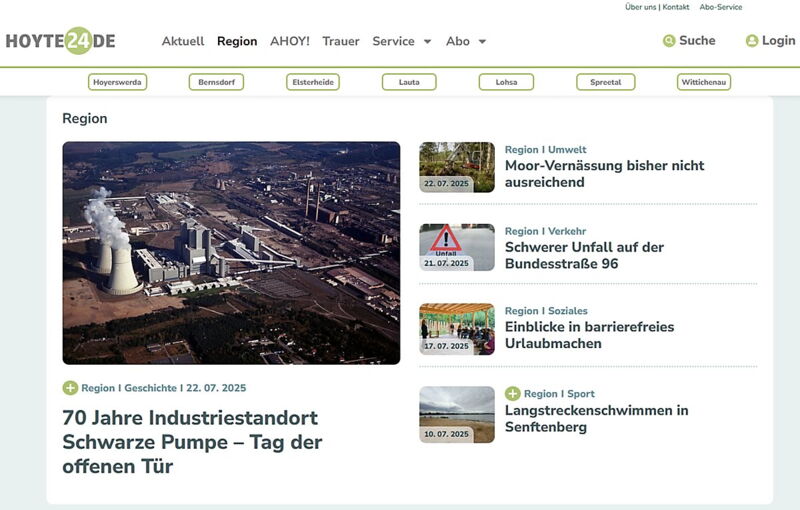Open headline Moor-Vernässung bisher nicht ausreichend

click(x=605, y=174)
